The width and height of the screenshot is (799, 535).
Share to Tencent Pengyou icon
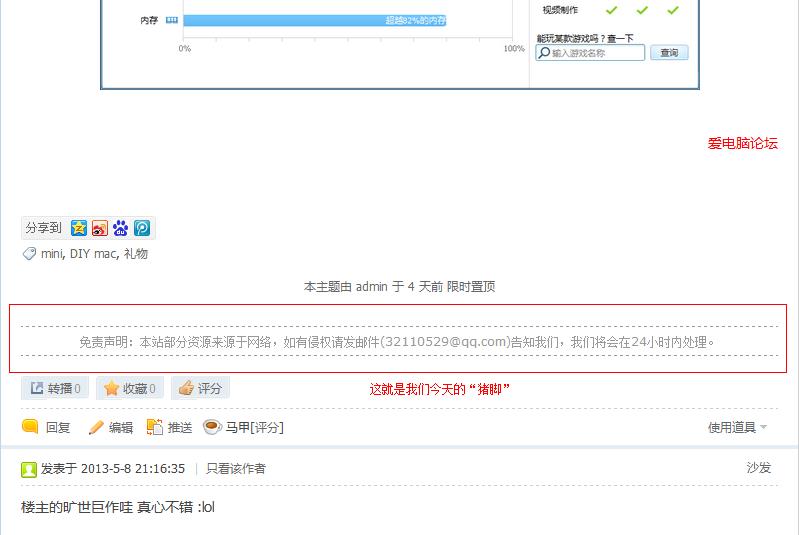click(142, 228)
